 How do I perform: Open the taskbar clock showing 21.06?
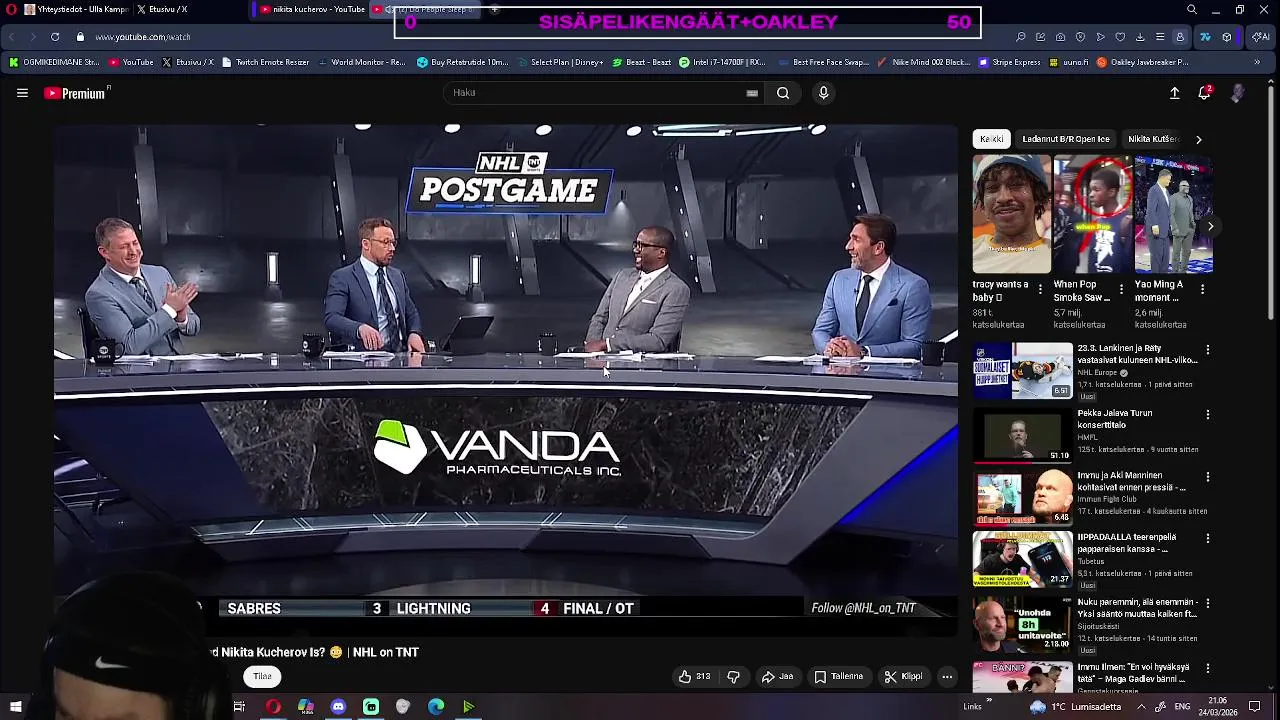[x=1217, y=707]
